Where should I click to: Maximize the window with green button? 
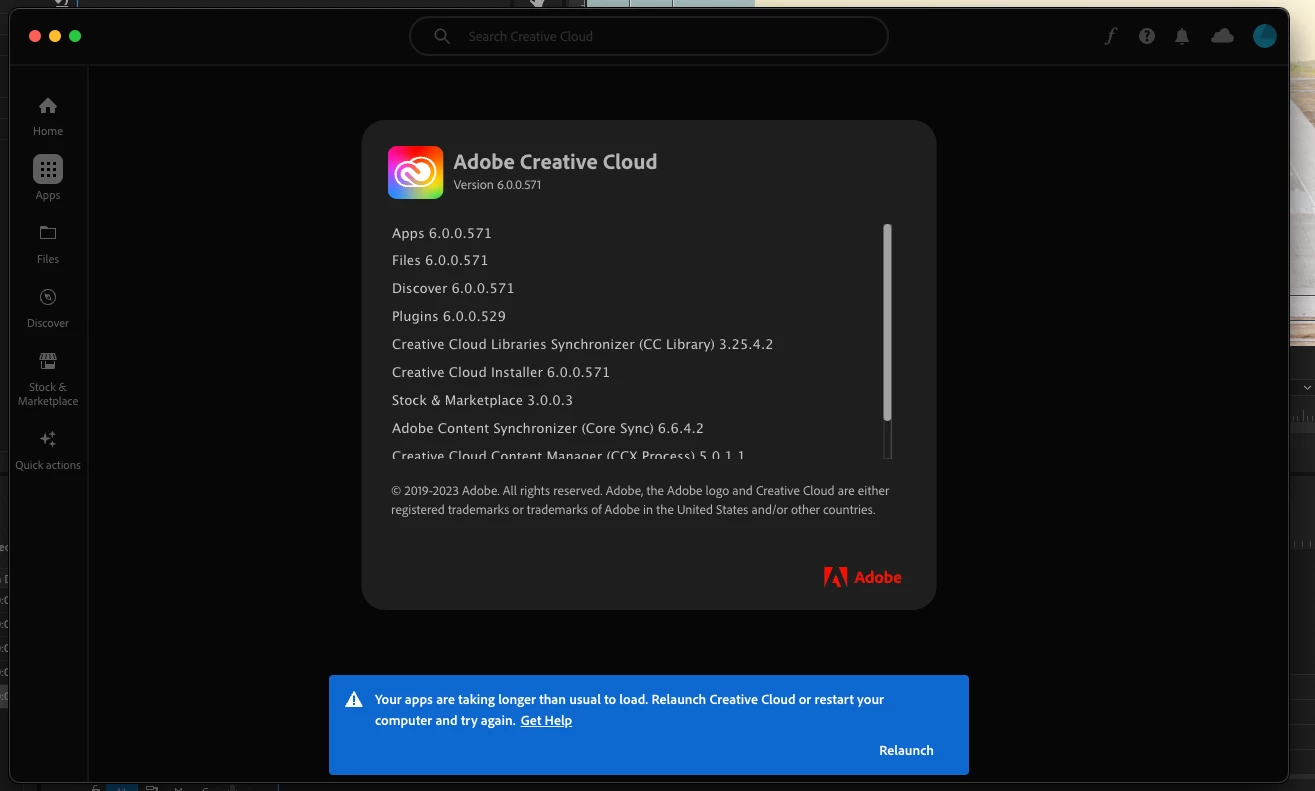tap(75, 36)
